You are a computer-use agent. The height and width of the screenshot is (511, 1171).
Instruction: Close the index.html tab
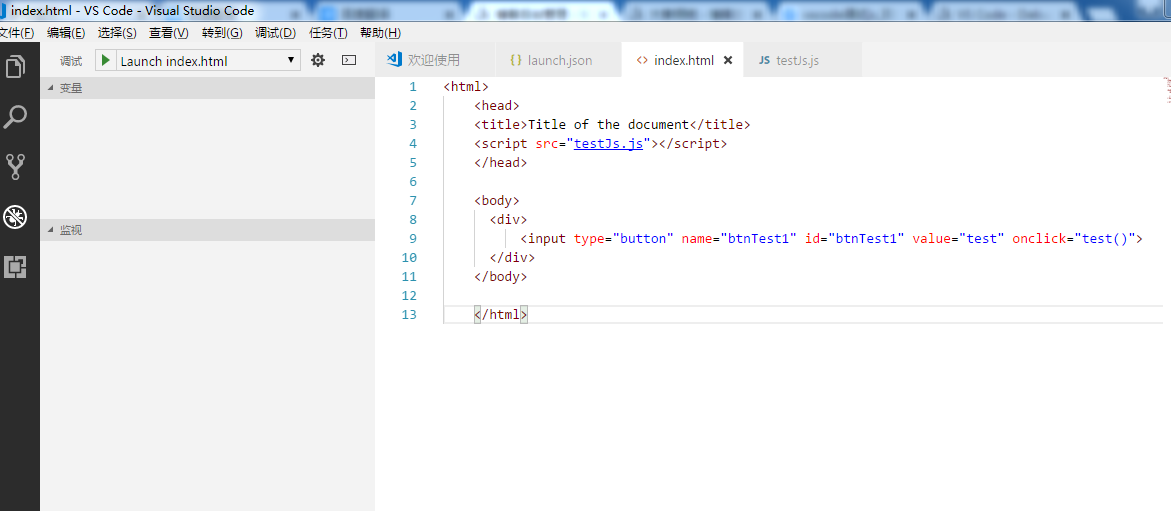point(728,61)
